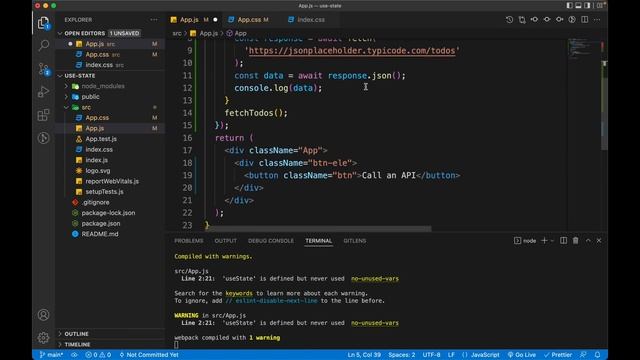Open the Accounts menu icon
640x360 pixels.
(x=43, y=315)
